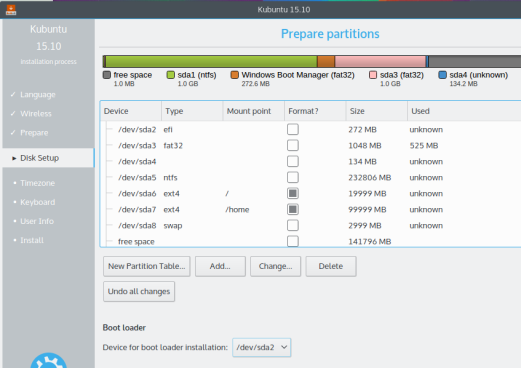This screenshot has width=521, height=368.
Task: Click the Delete button
Action: pos(331,266)
